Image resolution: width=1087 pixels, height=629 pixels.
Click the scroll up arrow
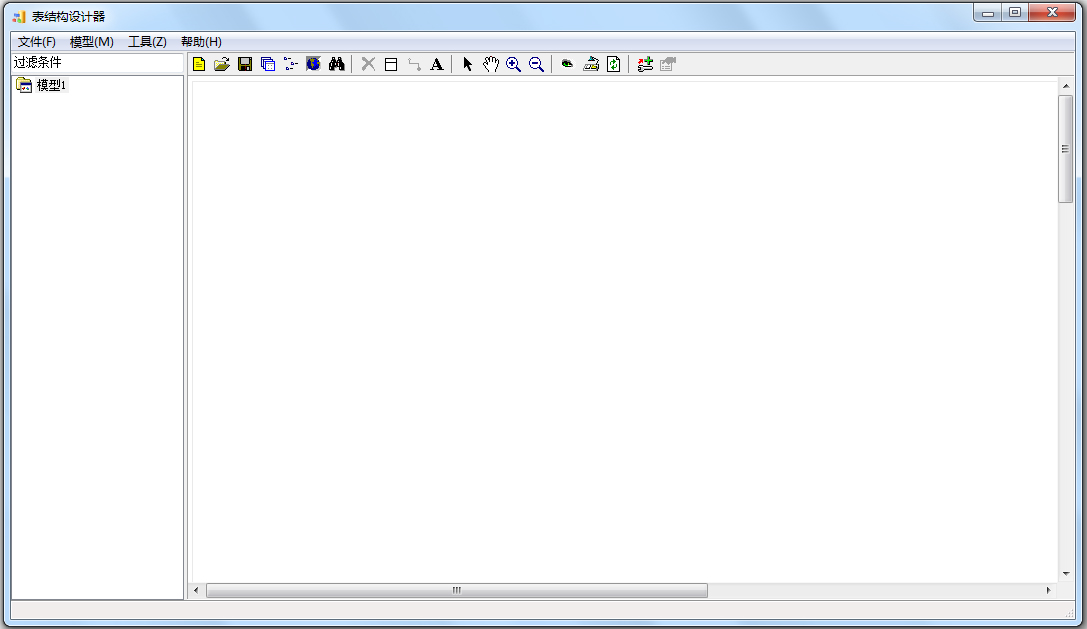click(1066, 87)
